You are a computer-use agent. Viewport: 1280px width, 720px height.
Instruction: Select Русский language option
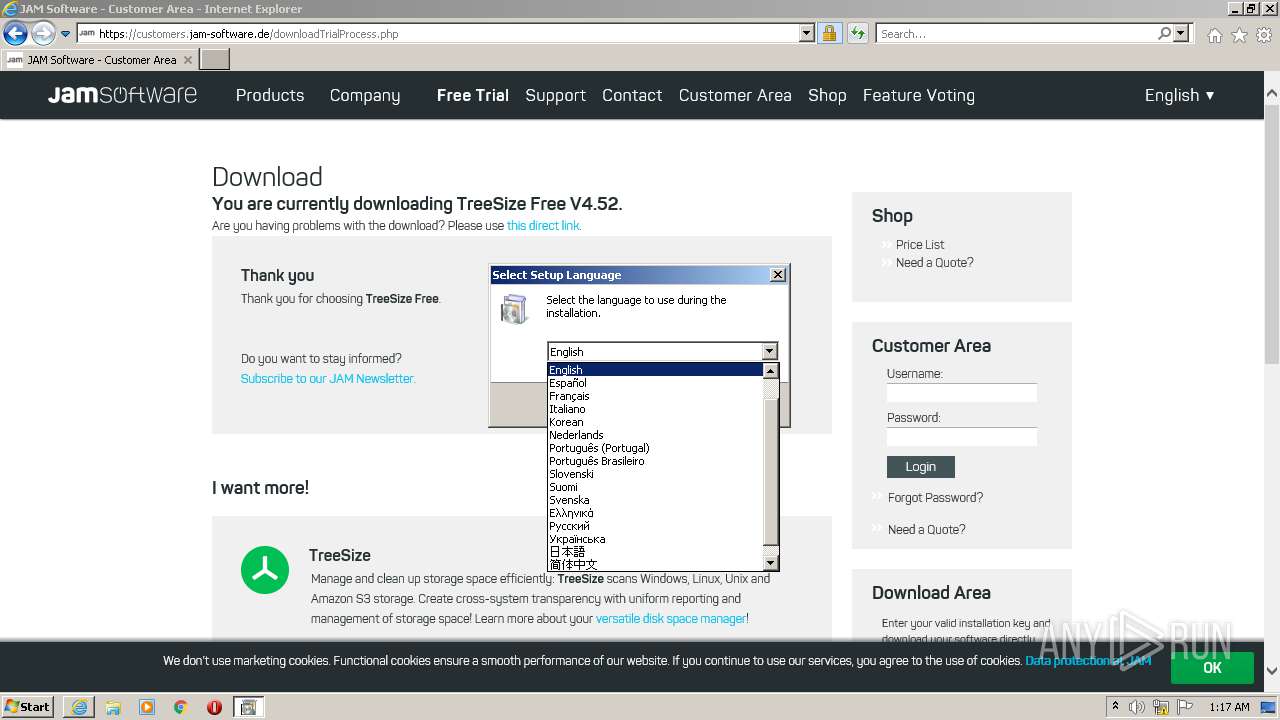pyautogui.click(x=656, y=526)
